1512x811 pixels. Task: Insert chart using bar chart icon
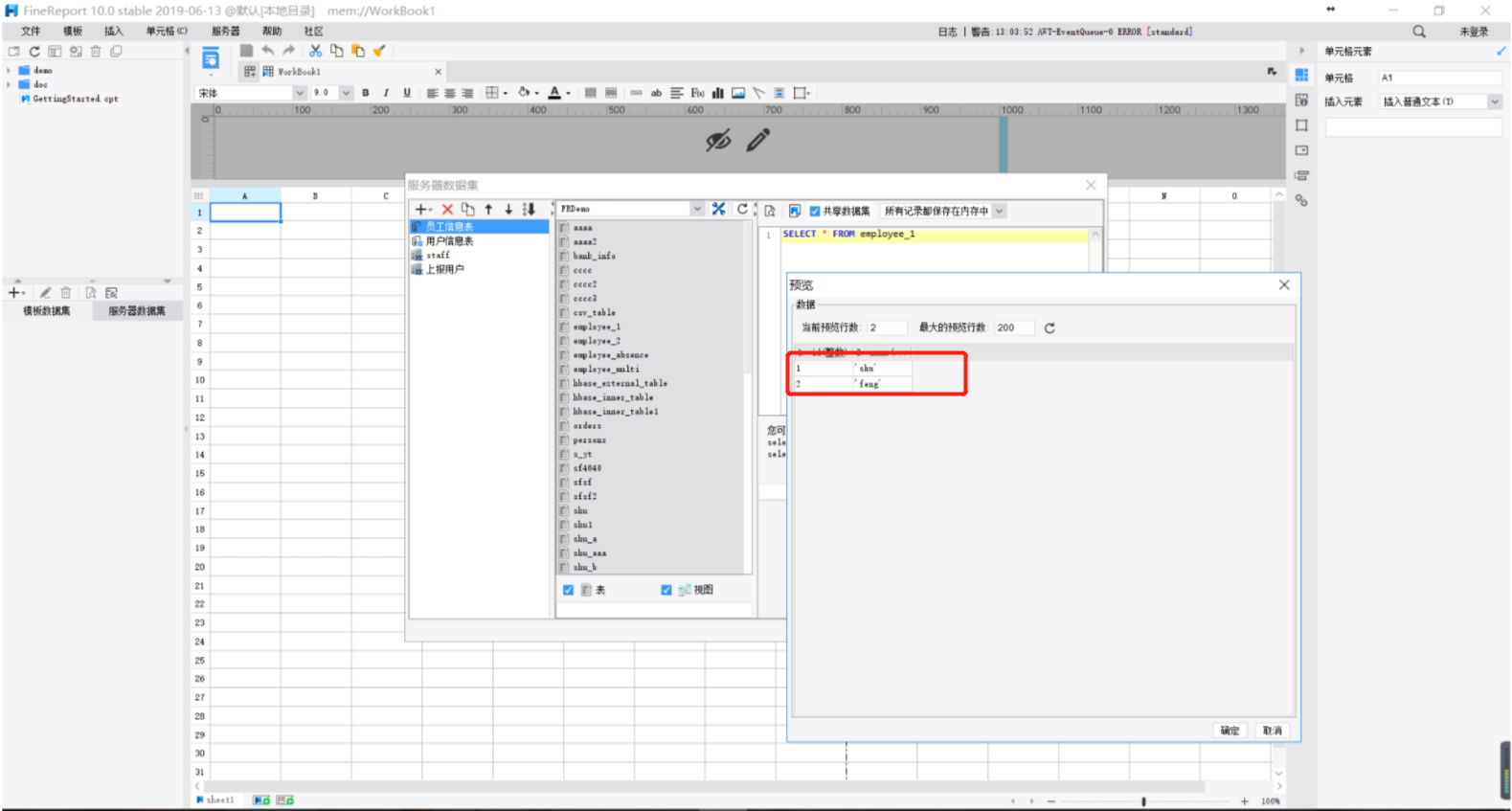pyautogui.click(x=717, y=93)
